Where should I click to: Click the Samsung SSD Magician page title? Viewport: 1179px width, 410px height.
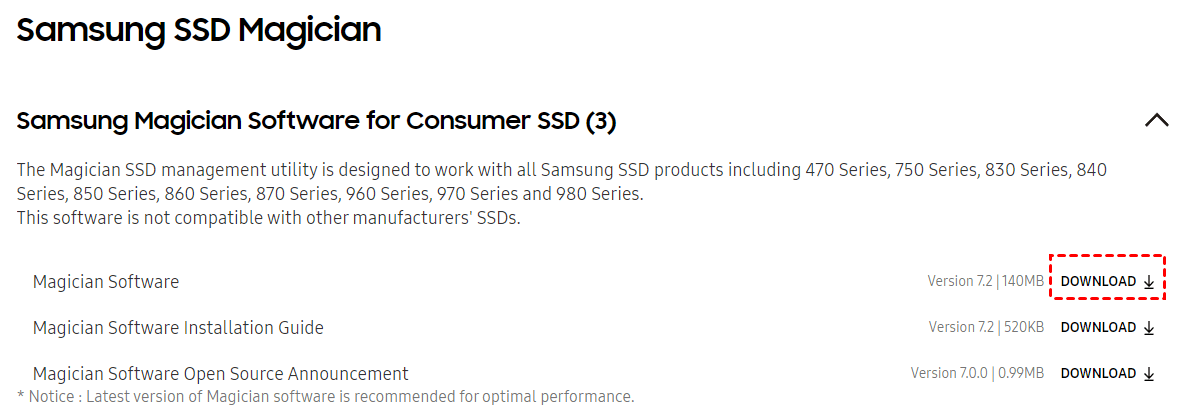pos(199,30)
